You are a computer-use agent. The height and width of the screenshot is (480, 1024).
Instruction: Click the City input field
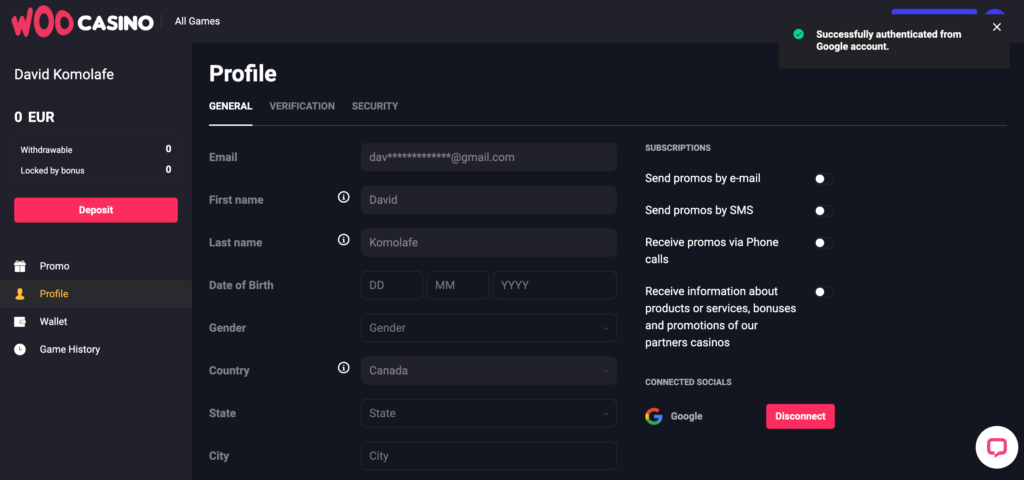tap(488, 456)
